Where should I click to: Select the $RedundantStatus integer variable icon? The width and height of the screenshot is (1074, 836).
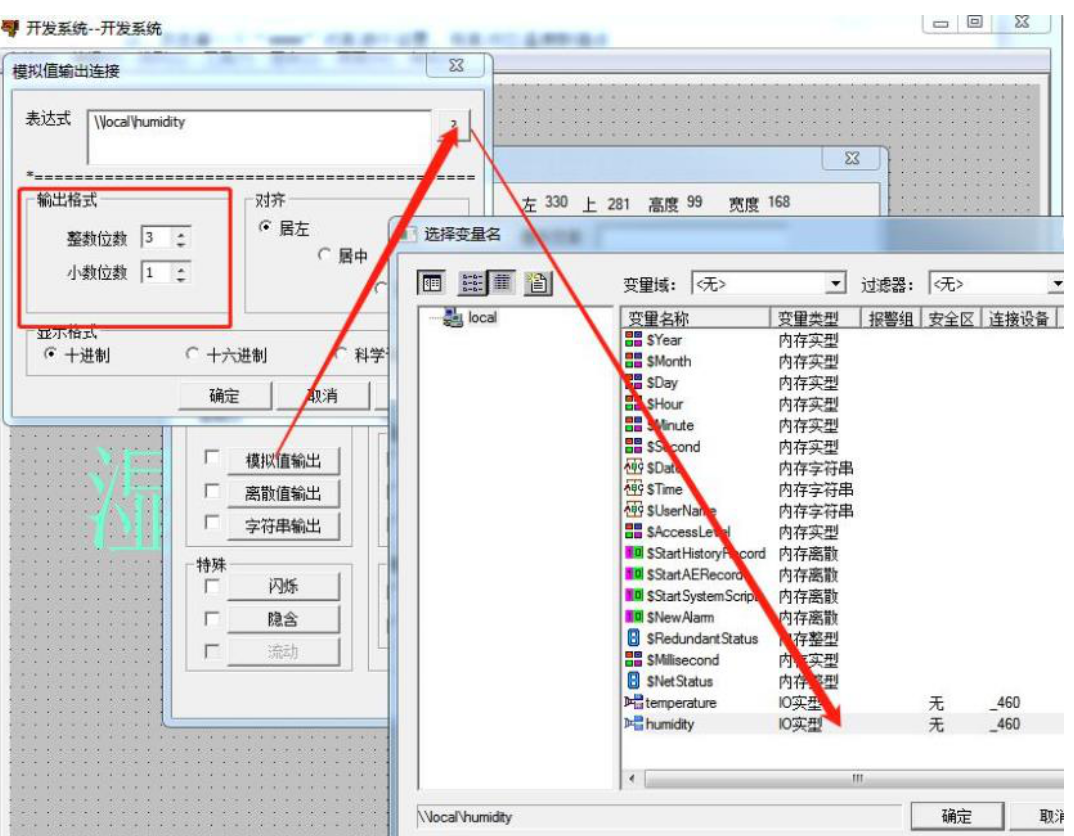tap(634, 638)
